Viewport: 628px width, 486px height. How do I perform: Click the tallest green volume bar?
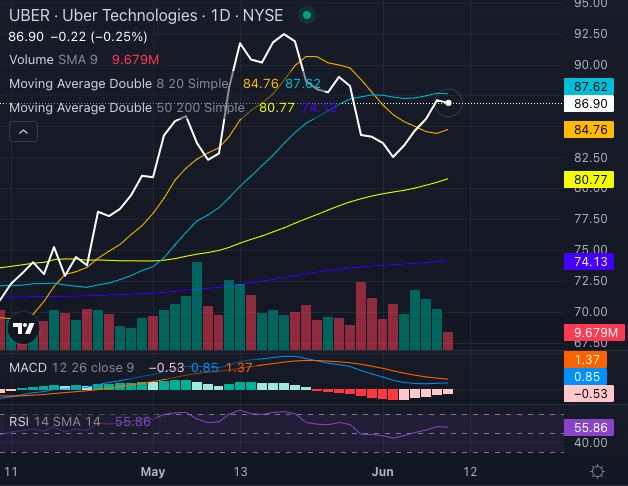click(x=197, y=306)
